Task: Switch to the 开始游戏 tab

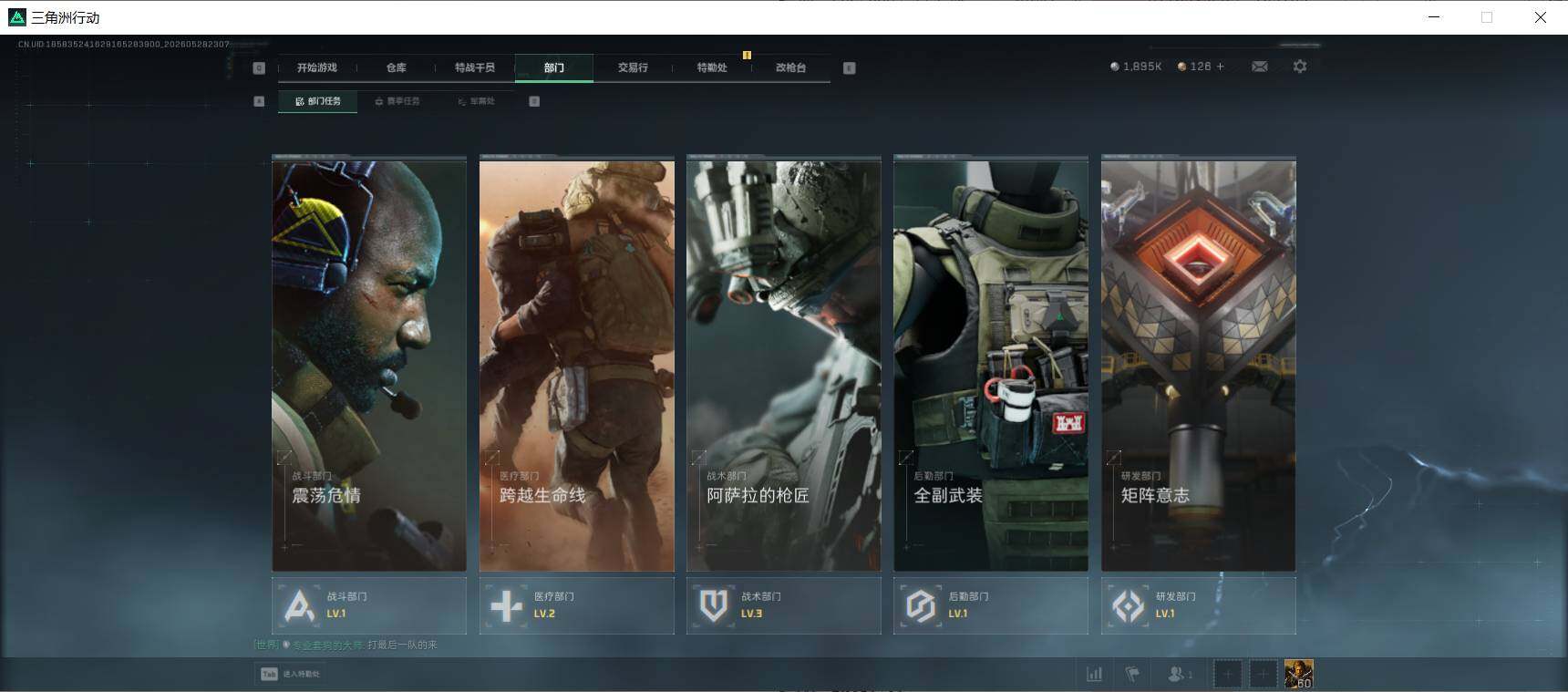Action: (x=316, y=67)
